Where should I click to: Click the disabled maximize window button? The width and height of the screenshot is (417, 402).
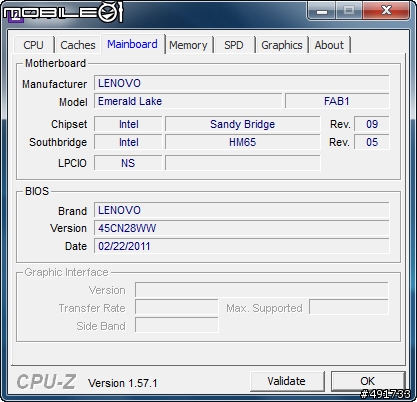tap(349, 11)
